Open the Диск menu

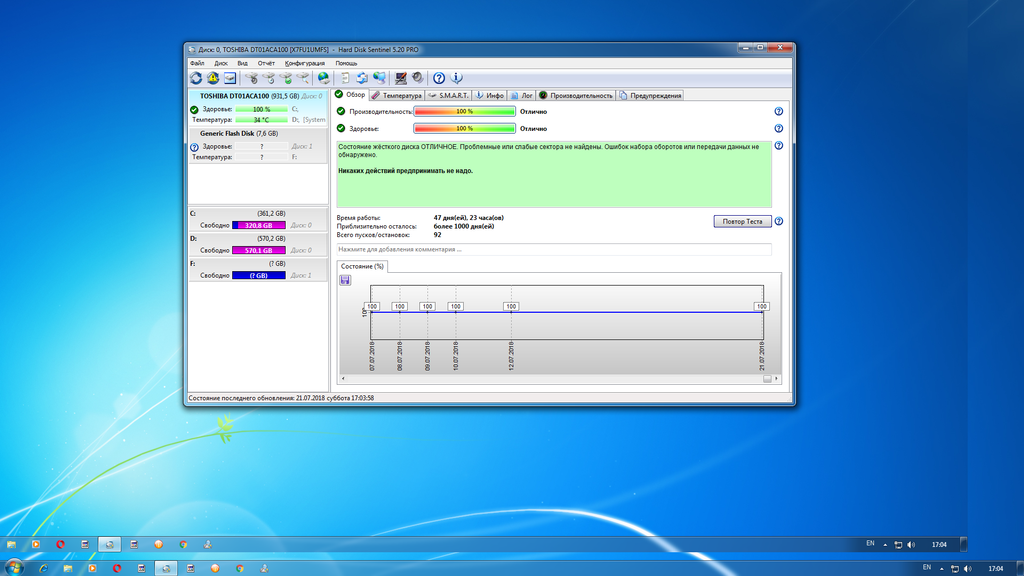[221, 63]
